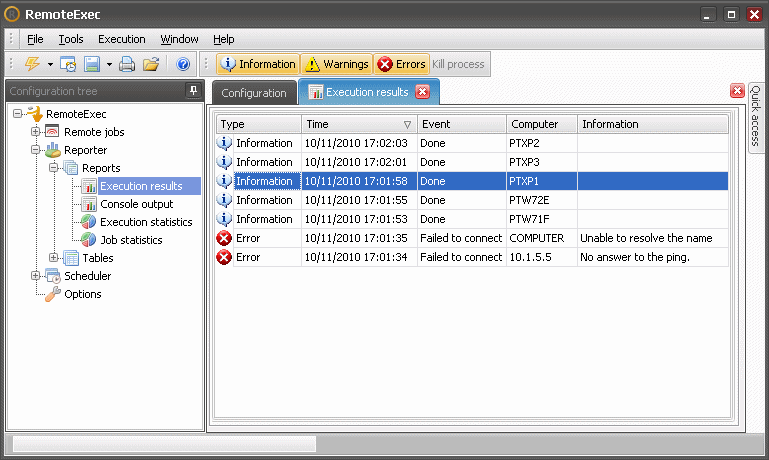Click the red close panel button near Quick access
The height and width of the screenshot is (460, 769).
click(x=737, y=91)
